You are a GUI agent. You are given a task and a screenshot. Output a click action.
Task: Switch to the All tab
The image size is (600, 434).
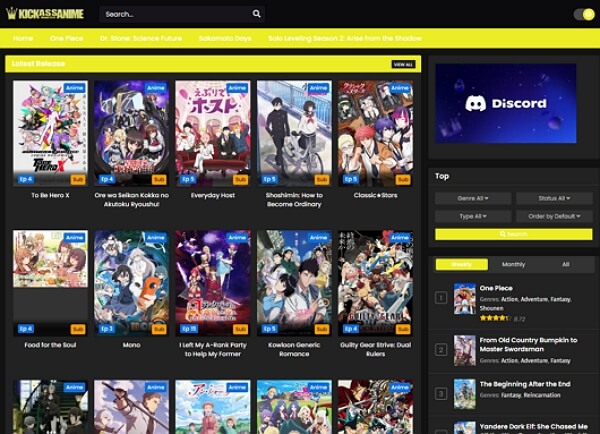coord(566,264)
